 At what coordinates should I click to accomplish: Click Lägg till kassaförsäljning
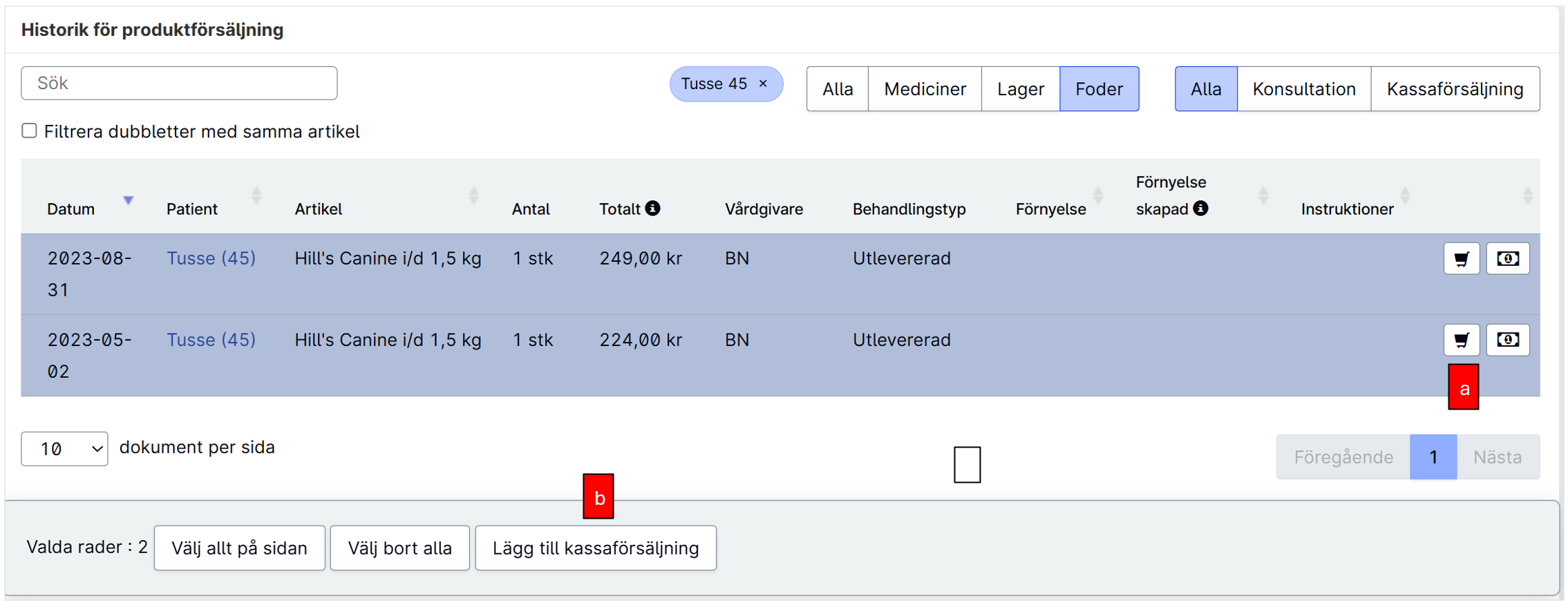click(596, 548)
